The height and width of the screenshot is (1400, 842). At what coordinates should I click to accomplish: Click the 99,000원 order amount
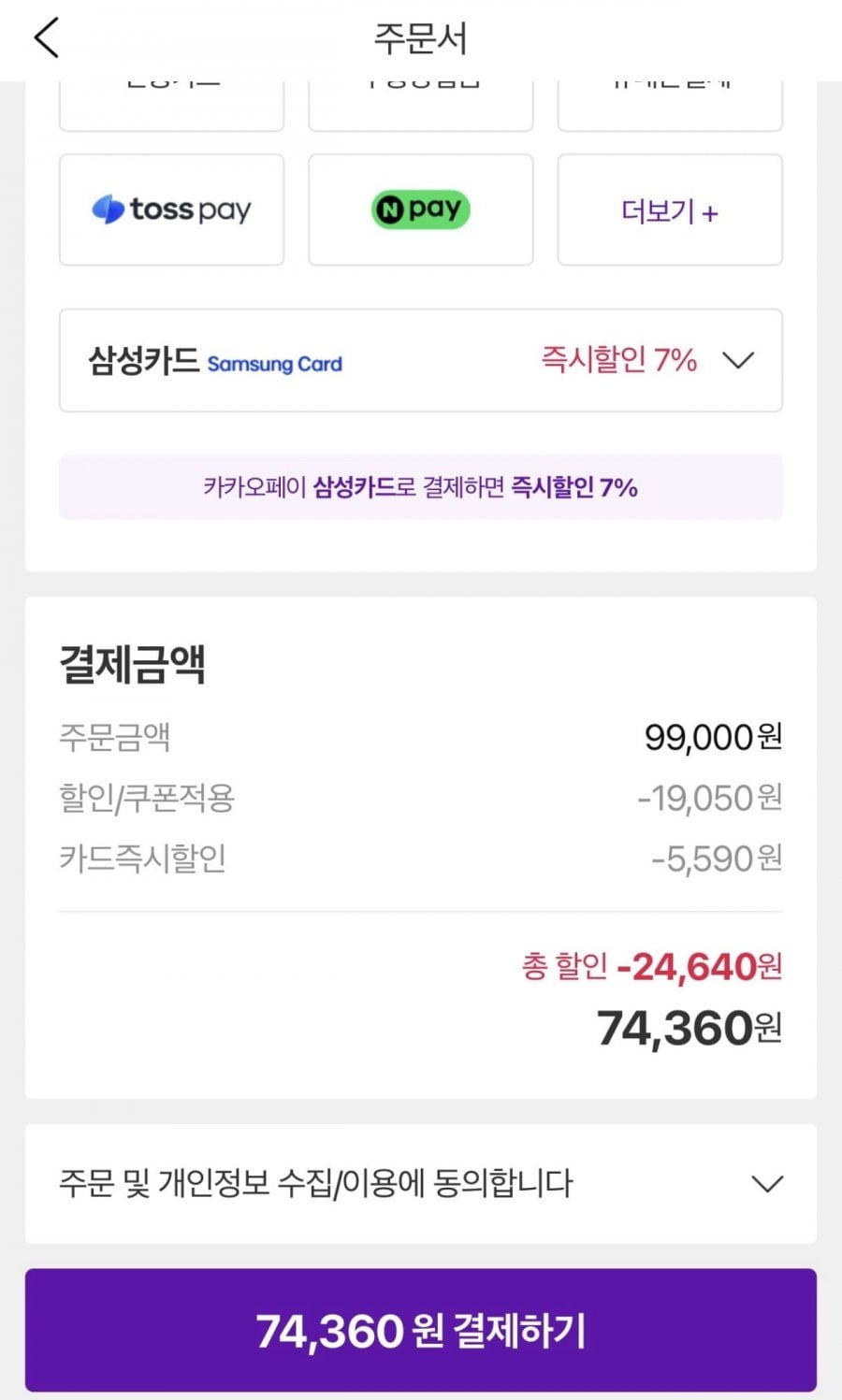coord(713,738)
